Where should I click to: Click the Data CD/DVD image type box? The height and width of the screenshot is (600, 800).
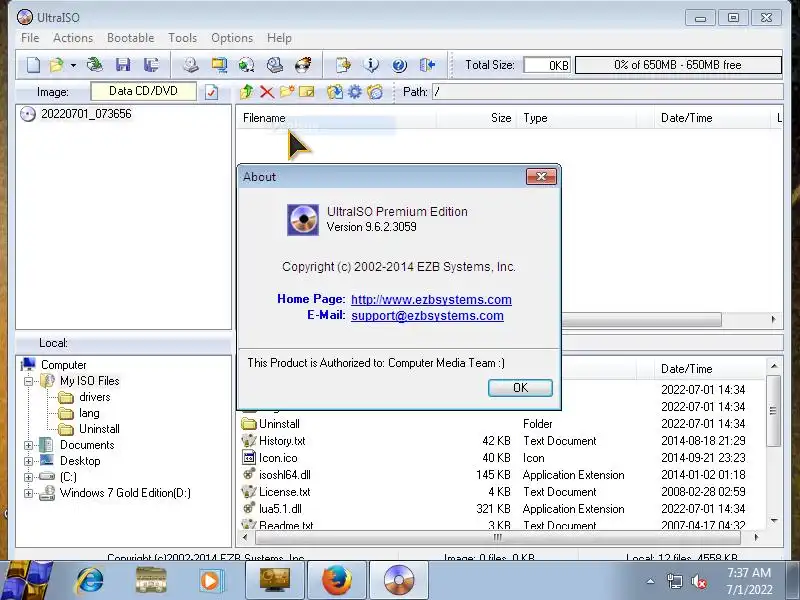(143, 91)
